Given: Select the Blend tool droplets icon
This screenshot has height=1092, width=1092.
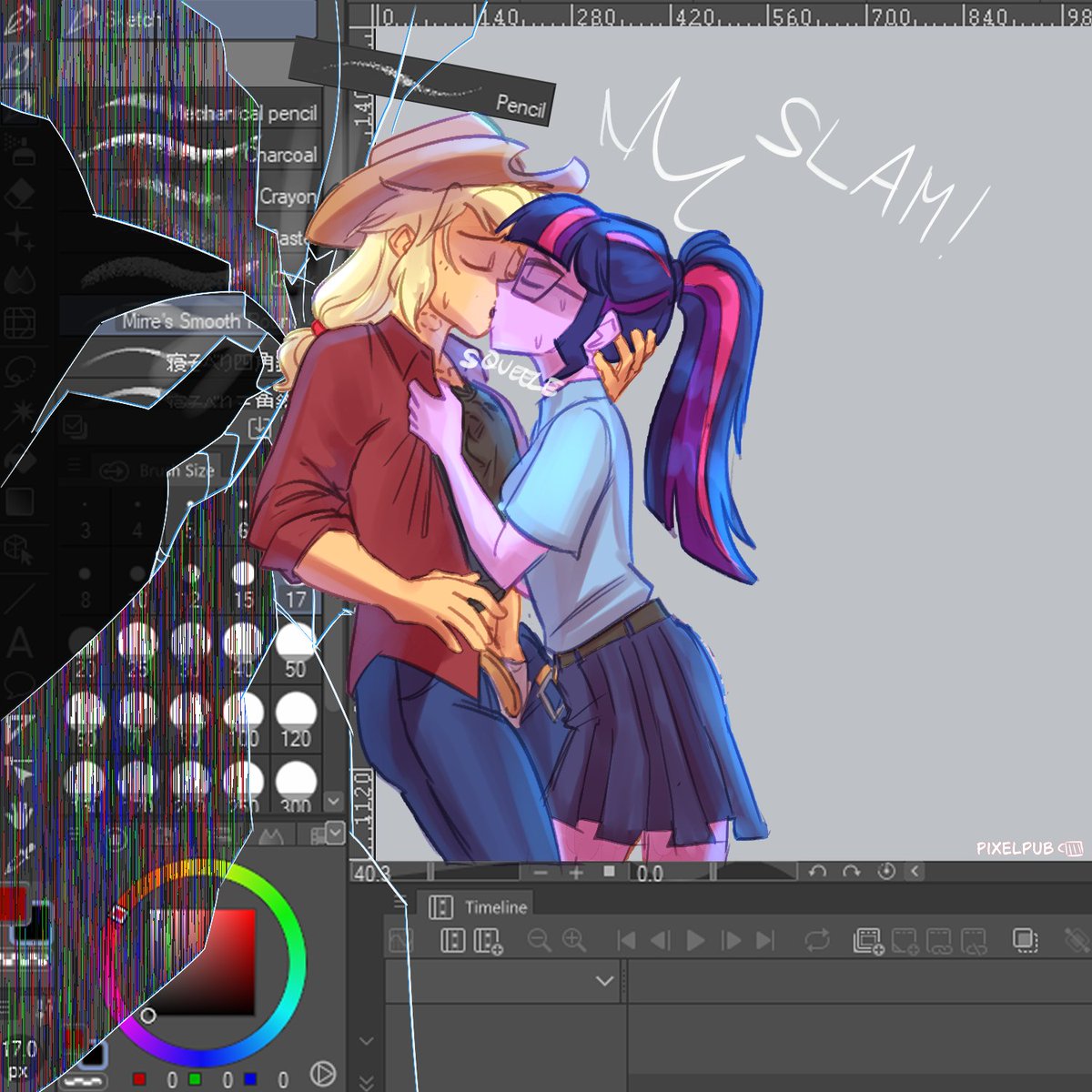Looking at the screenshot, I should [19, 279].
